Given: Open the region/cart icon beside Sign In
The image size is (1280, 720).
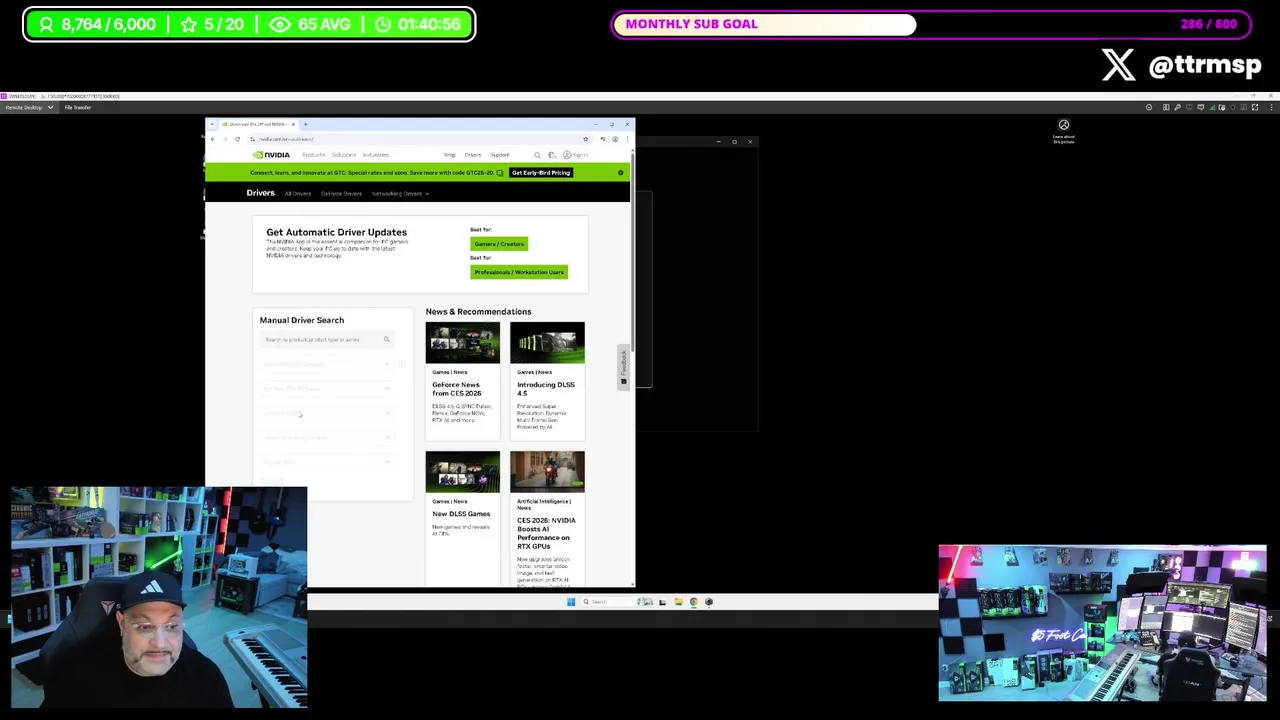Looking at the screenshot, I should click(x=551, y=155).
